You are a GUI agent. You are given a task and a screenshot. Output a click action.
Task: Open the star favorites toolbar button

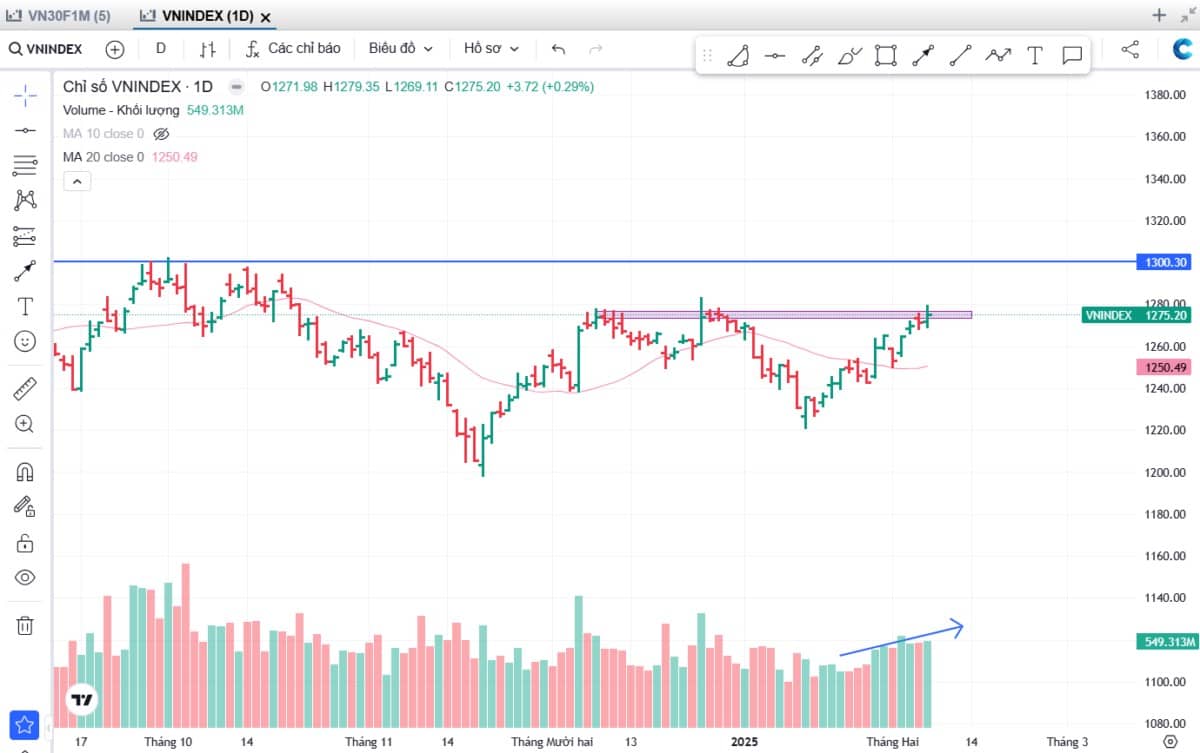tap(25, 724)
